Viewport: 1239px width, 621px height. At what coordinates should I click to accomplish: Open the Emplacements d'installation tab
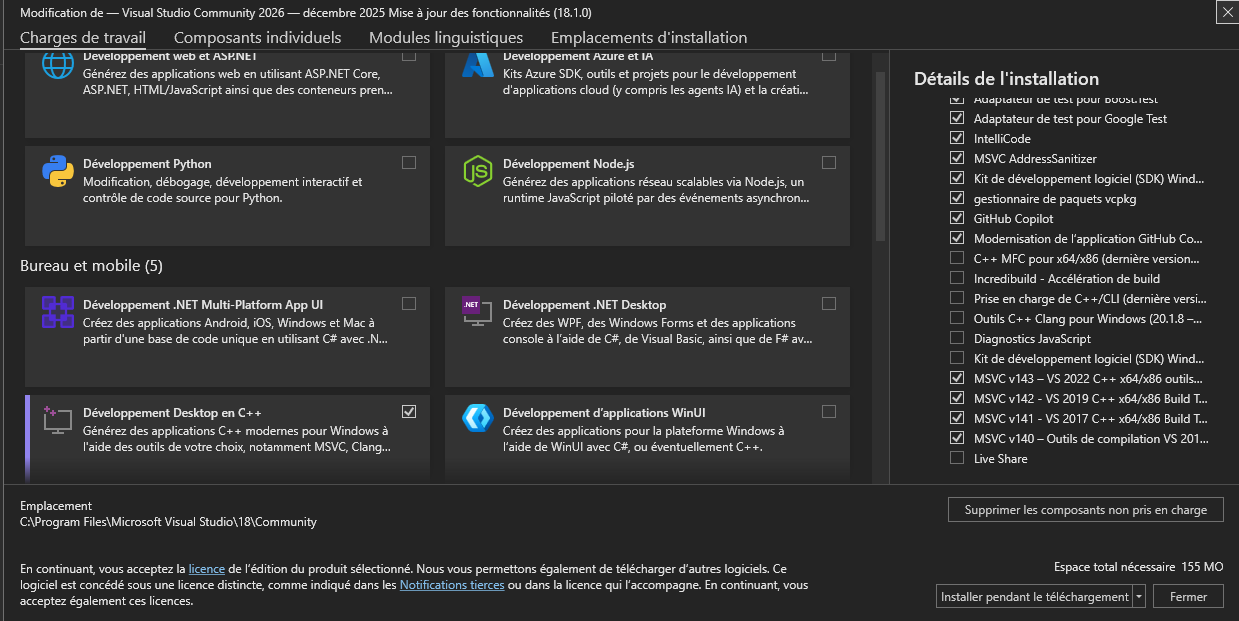point(649,38)
